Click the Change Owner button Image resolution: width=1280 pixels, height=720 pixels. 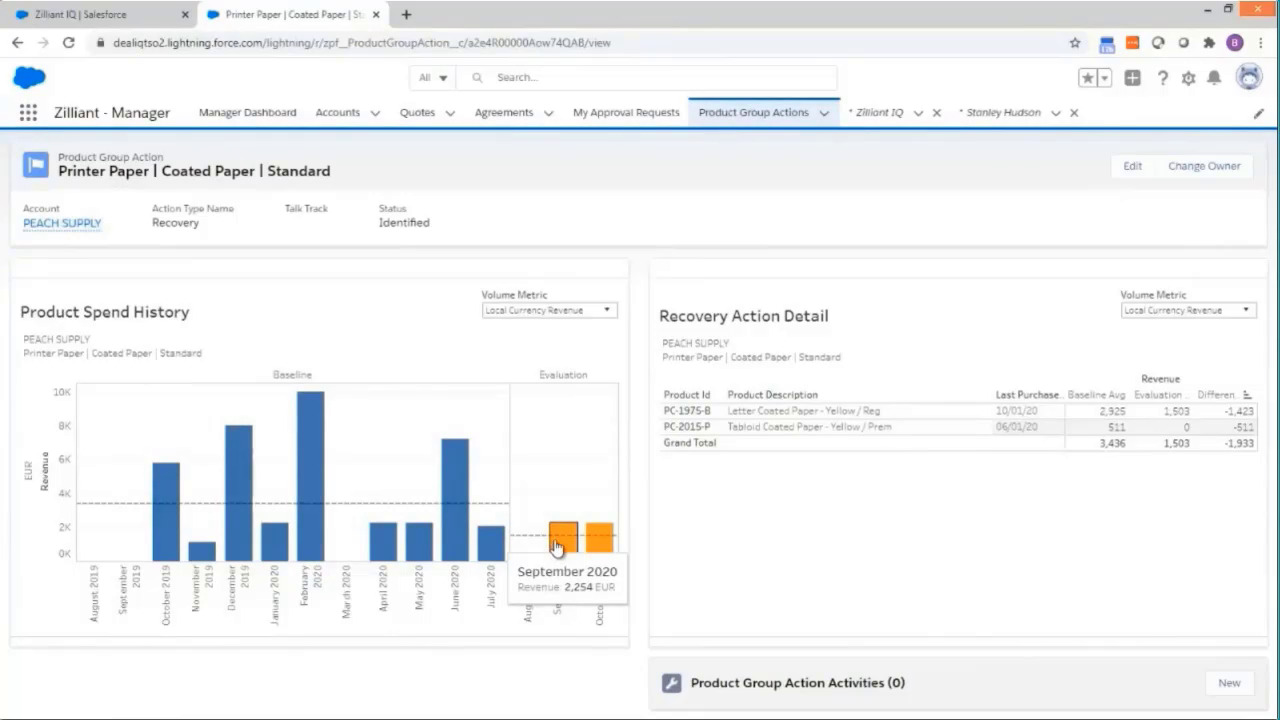1204,166
